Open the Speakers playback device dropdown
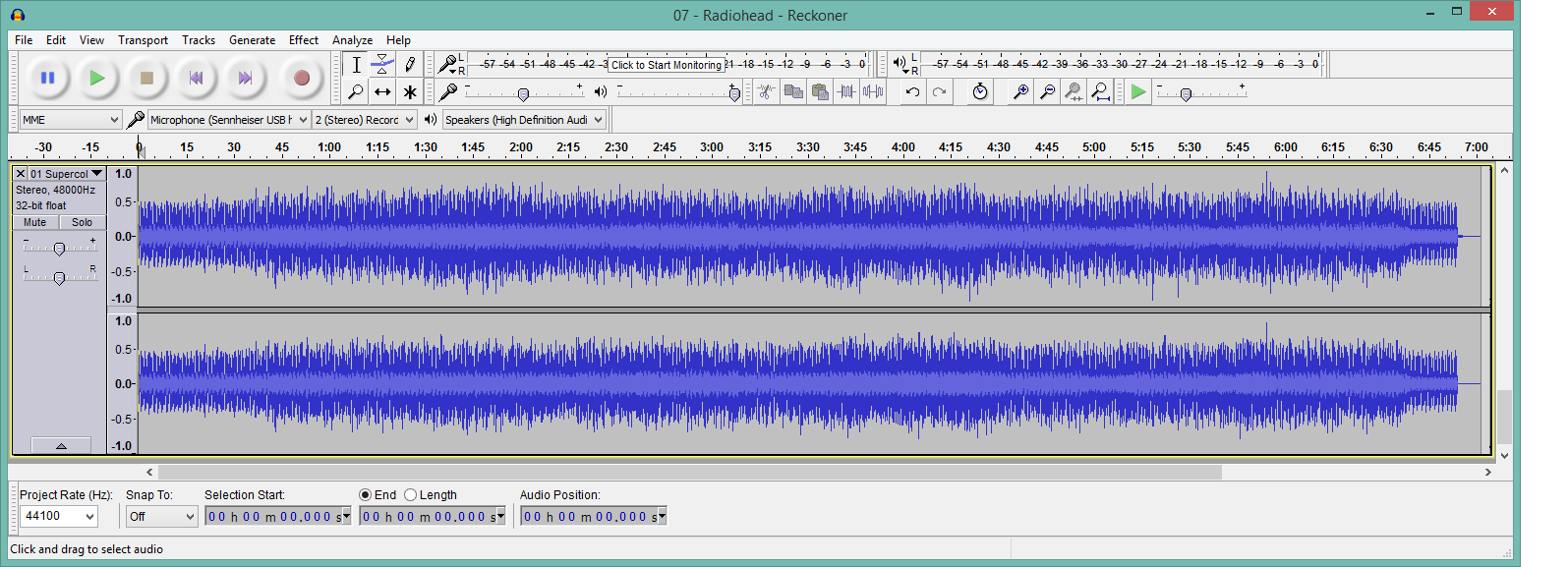 pos(524,120)
